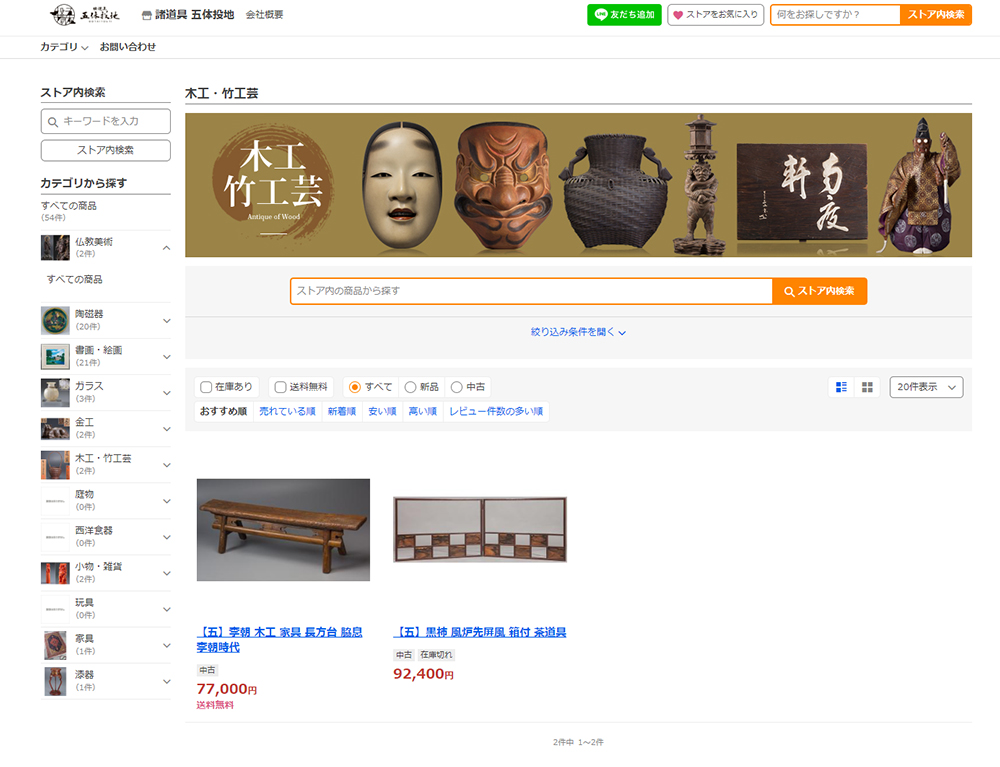Sort products by 安い順 tab
The width and height of the screenshot is (1000, 767).
point(382,411)
